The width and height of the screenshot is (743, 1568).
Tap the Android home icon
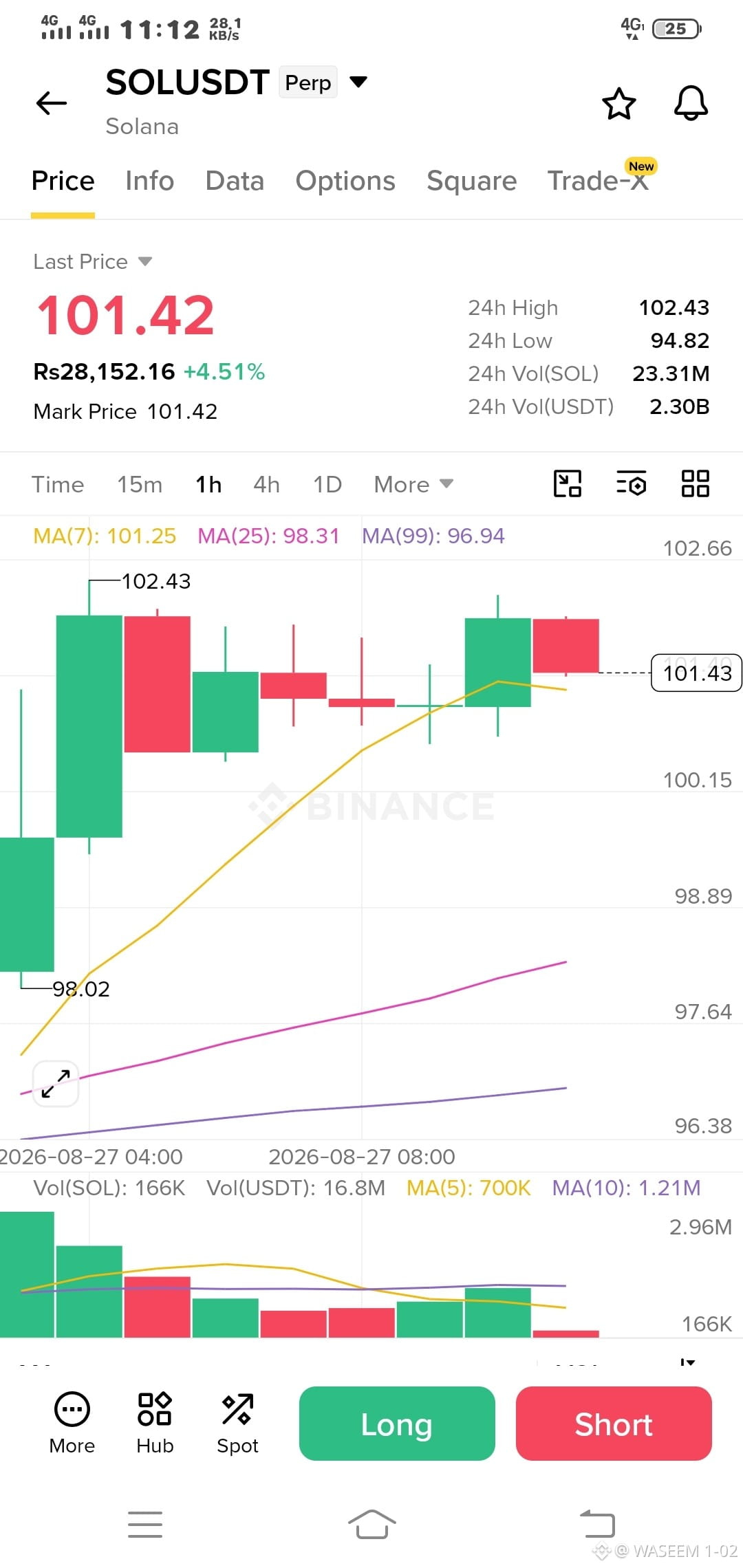pos(371,1525)
